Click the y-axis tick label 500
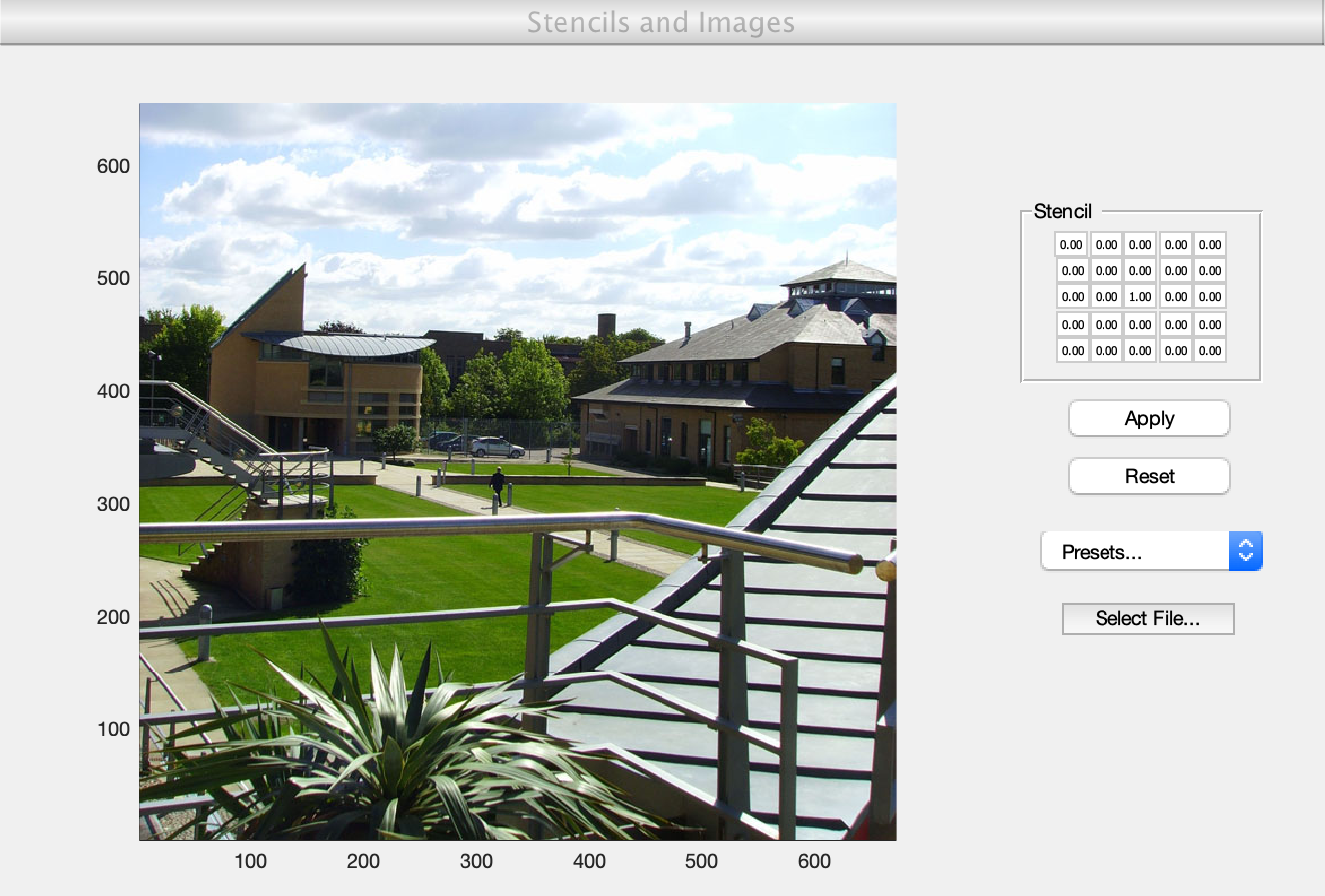Screen dimensions: 1325x896 (x=113, y=278)
